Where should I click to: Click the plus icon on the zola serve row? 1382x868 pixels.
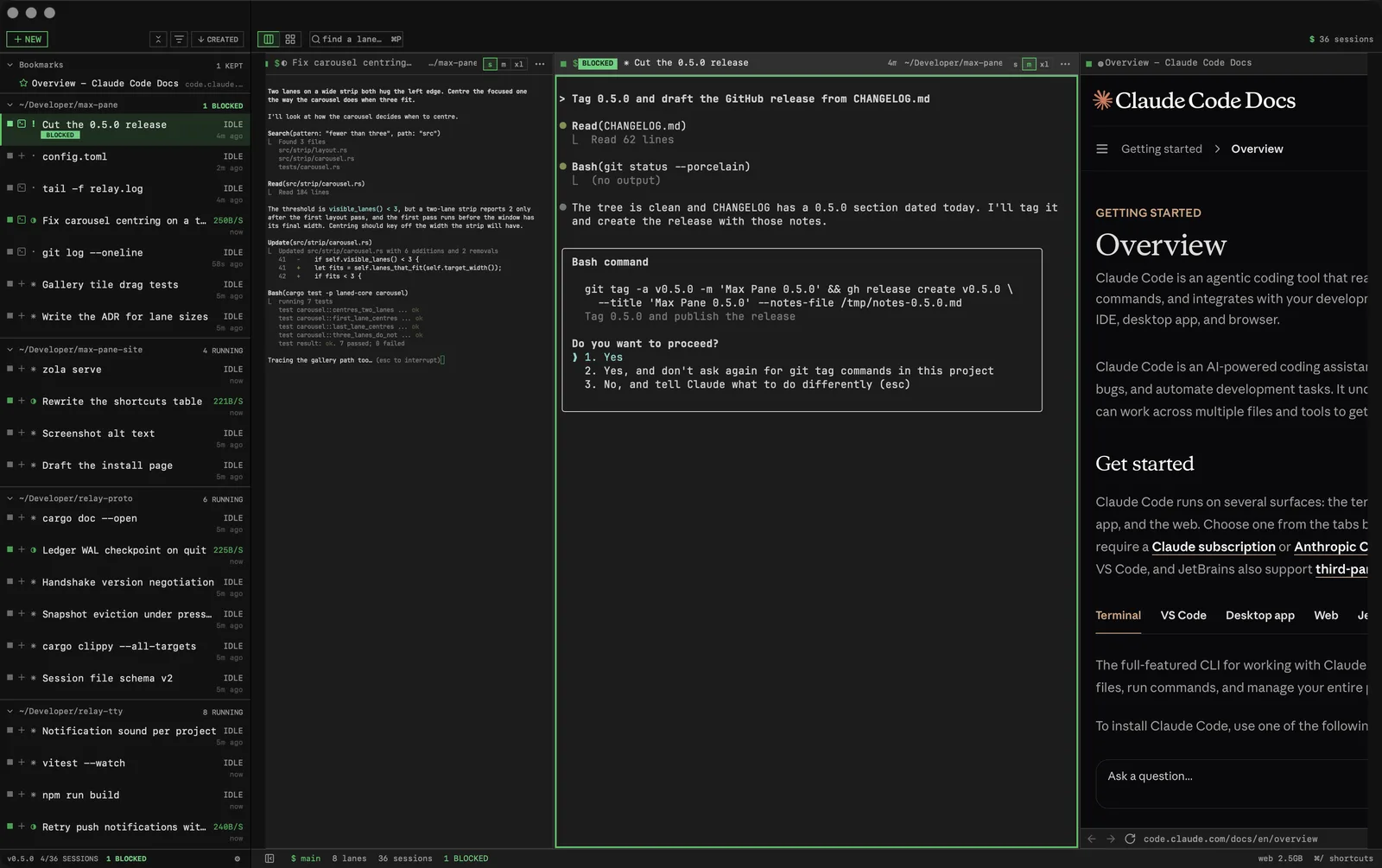tap(22, 369)
